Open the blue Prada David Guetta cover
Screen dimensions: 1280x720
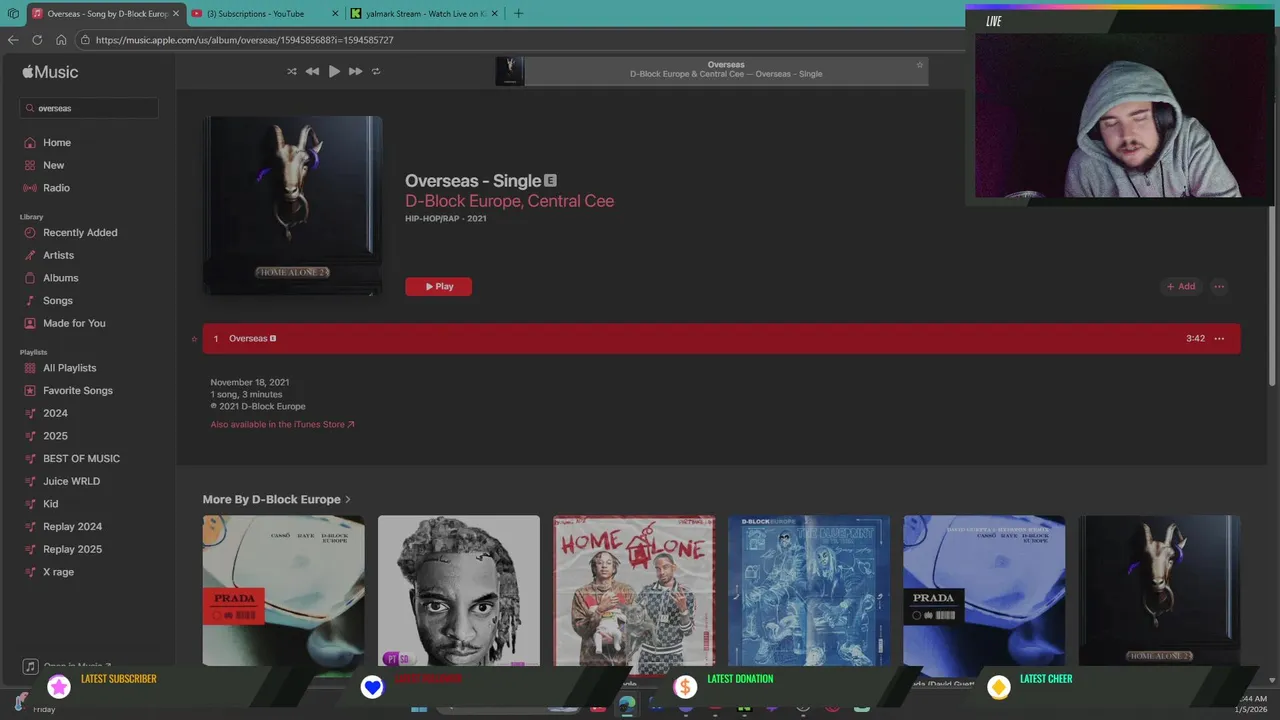coord(984,590)
